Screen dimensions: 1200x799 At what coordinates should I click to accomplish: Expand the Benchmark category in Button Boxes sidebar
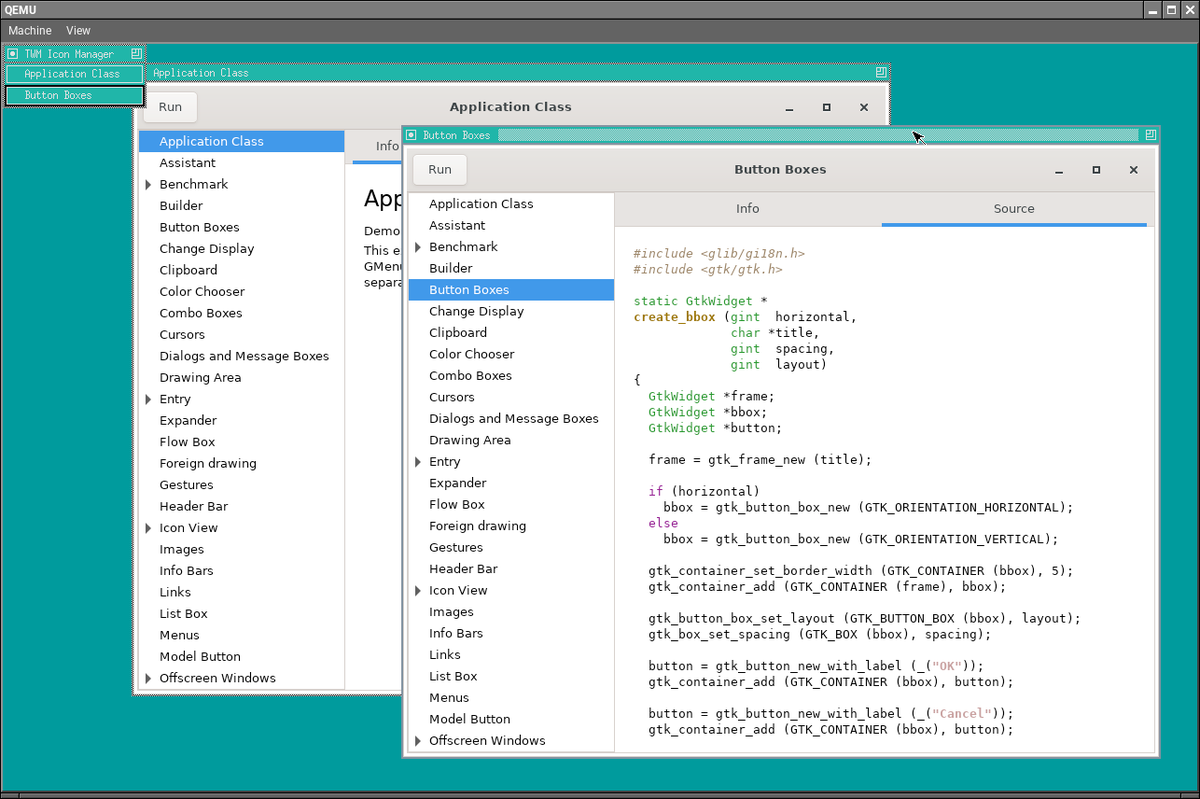(417, 246)
